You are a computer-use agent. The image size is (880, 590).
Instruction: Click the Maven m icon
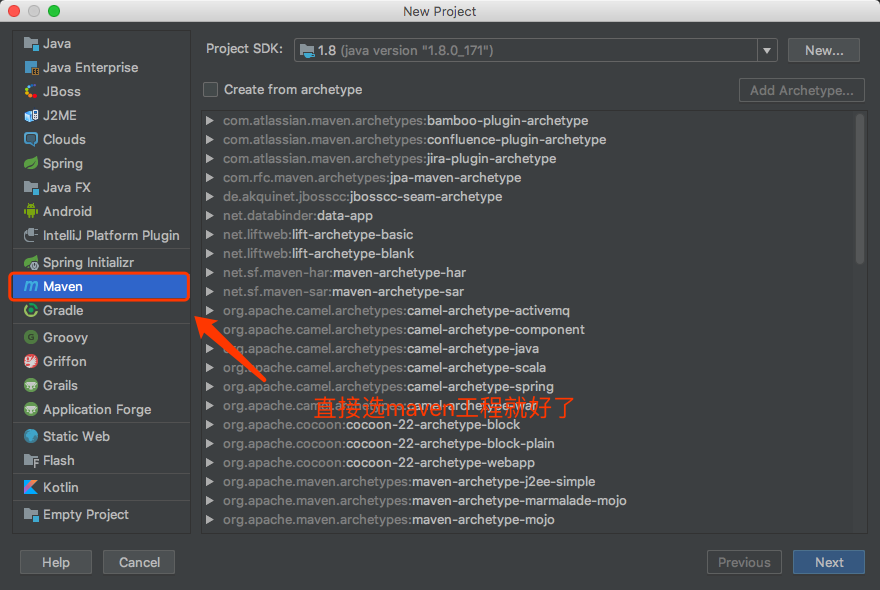pos(31,287)
